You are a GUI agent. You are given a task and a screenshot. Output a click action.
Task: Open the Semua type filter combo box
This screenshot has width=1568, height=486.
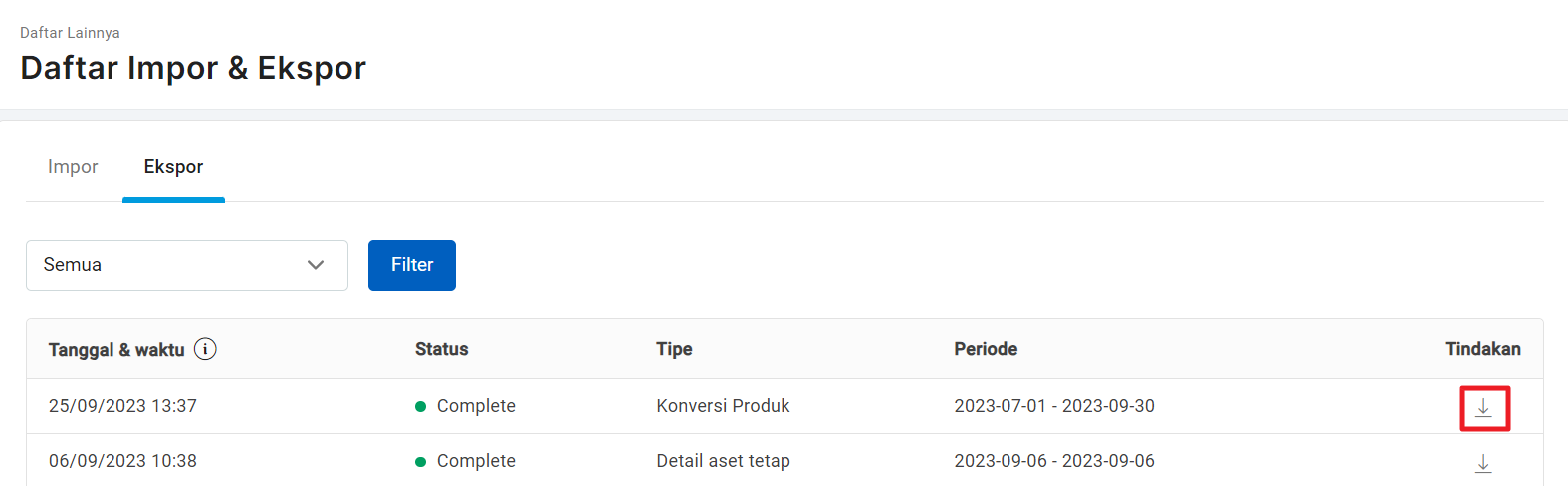pos(187,265)
